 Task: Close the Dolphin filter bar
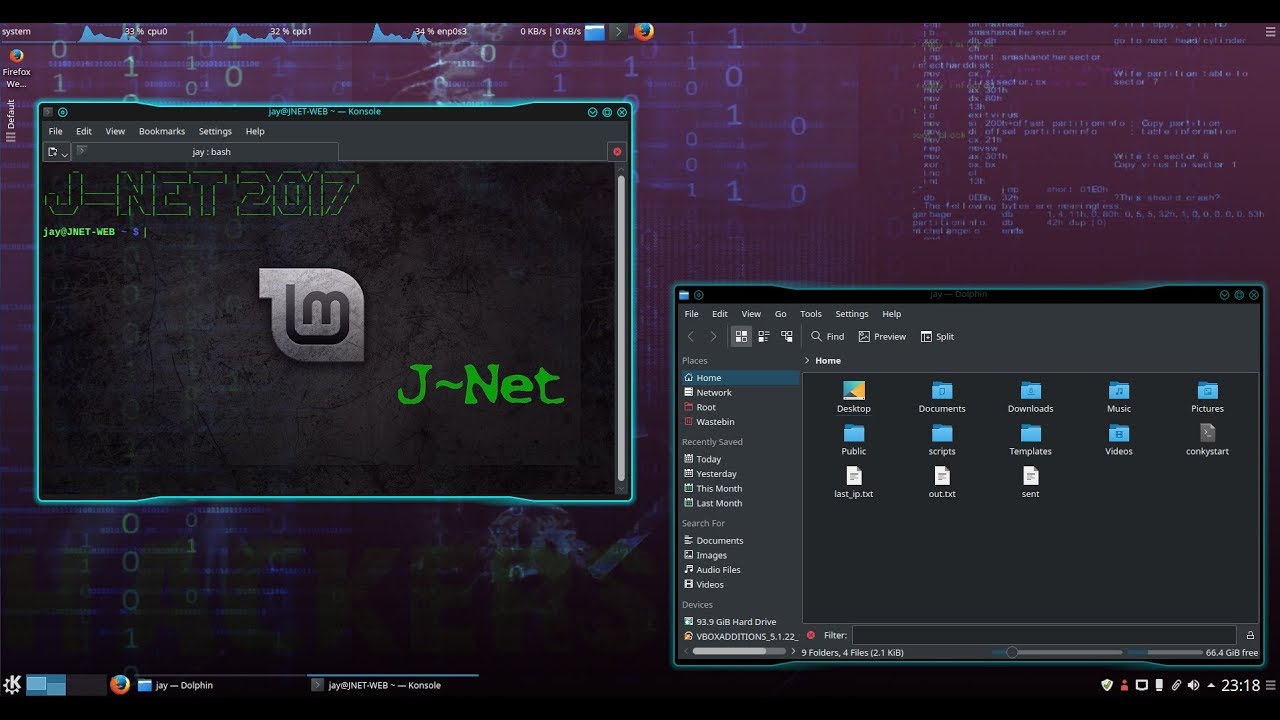tap(810, 635)
